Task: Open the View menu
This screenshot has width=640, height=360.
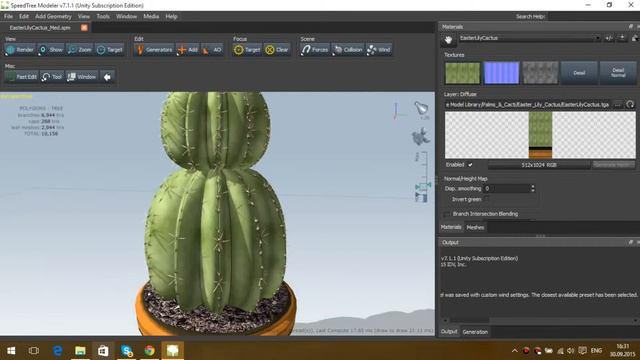Action: (84, 16)
